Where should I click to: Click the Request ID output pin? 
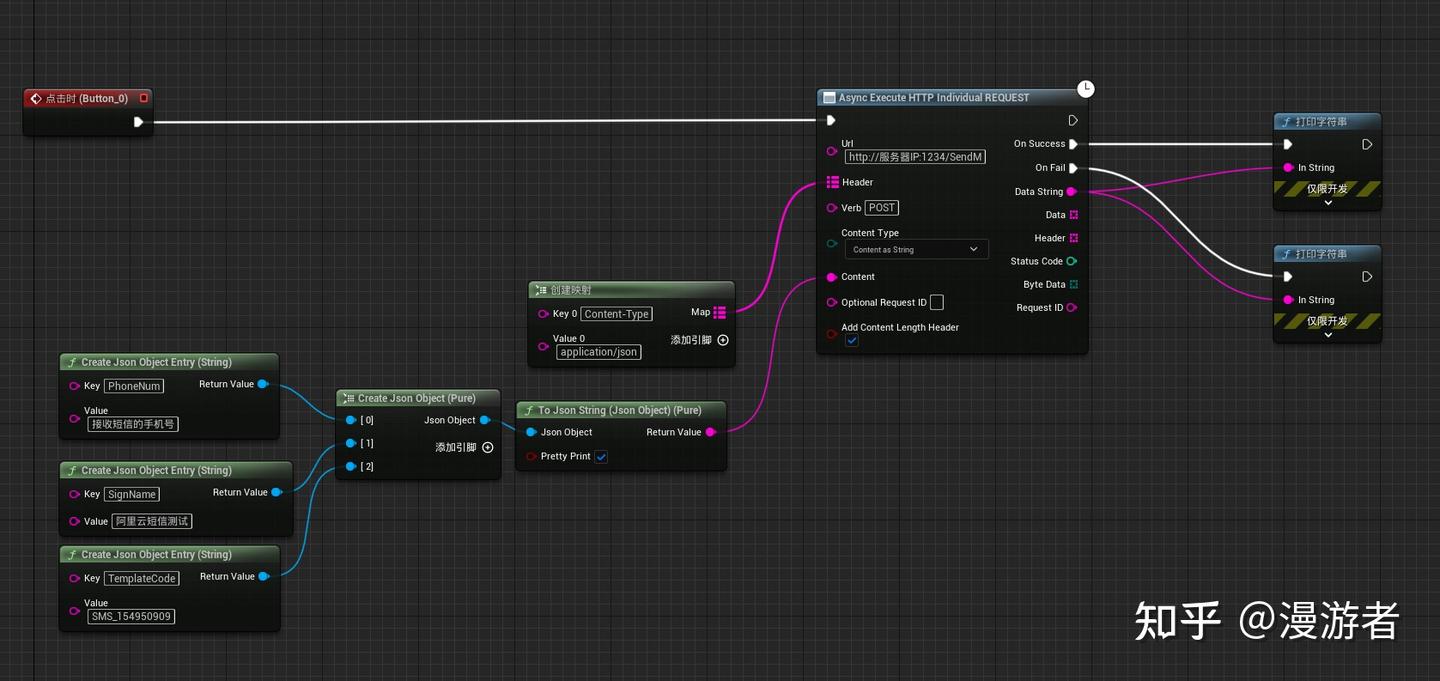[x=1072, y=308]
